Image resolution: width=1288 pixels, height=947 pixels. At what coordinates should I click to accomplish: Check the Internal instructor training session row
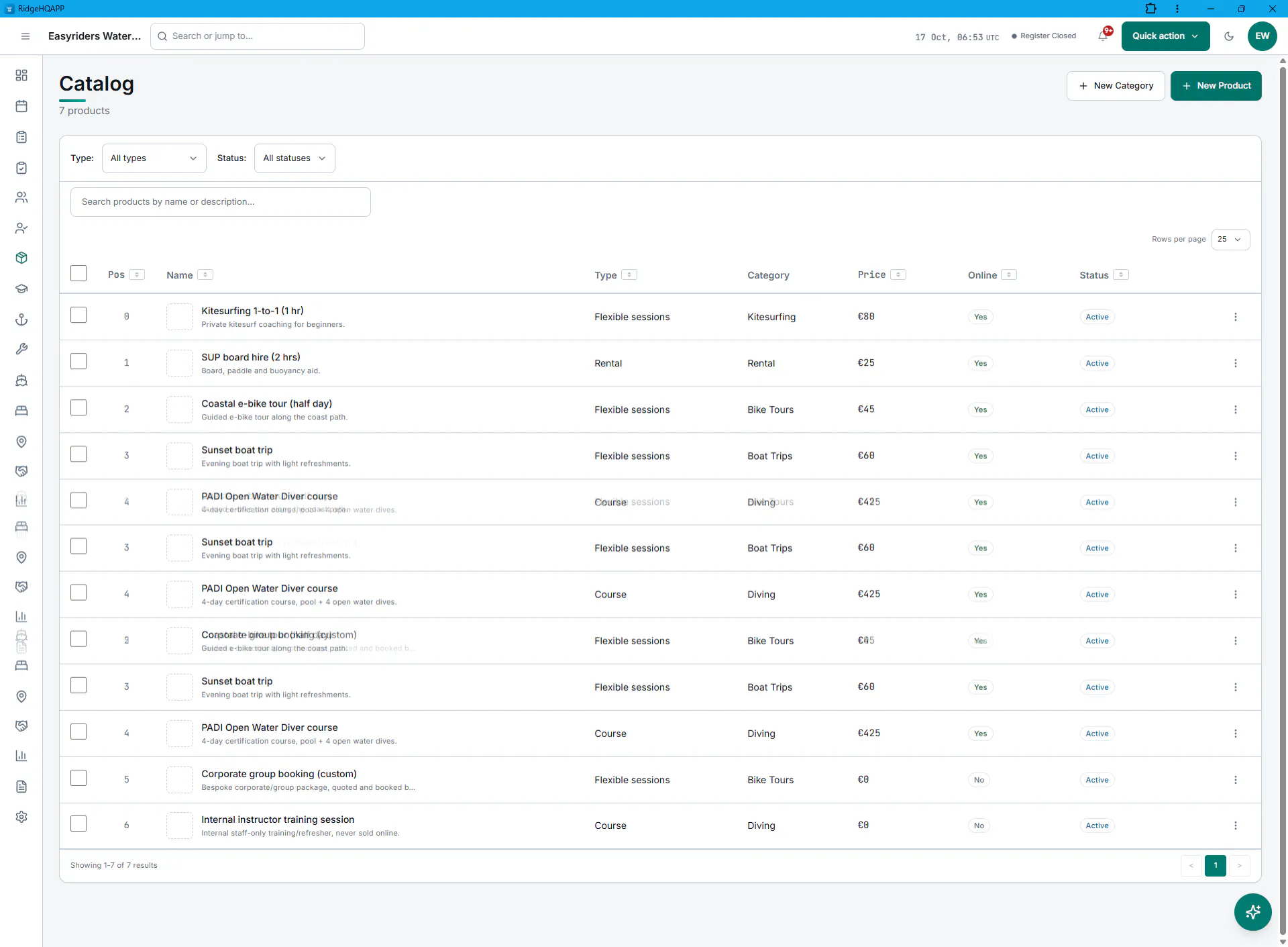point(78,824)
